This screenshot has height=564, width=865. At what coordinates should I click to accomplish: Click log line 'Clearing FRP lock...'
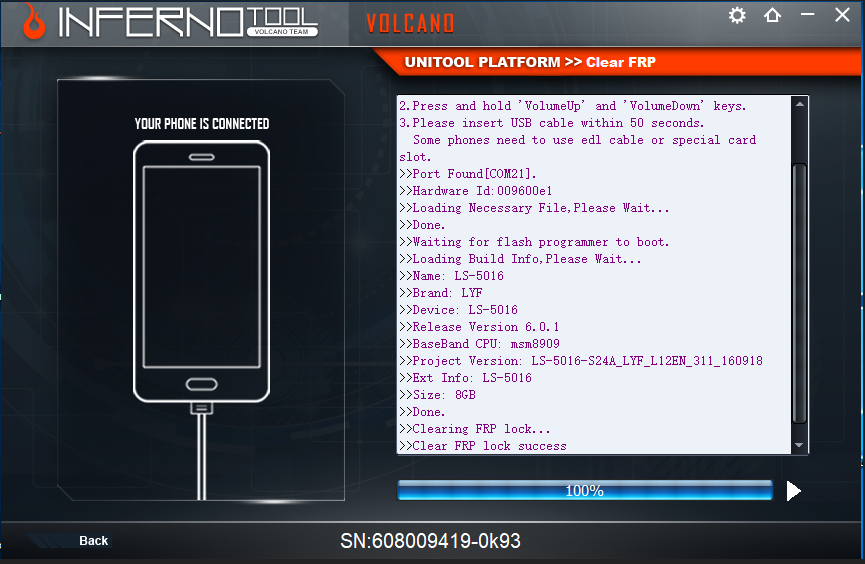click(x=475, y=429)
